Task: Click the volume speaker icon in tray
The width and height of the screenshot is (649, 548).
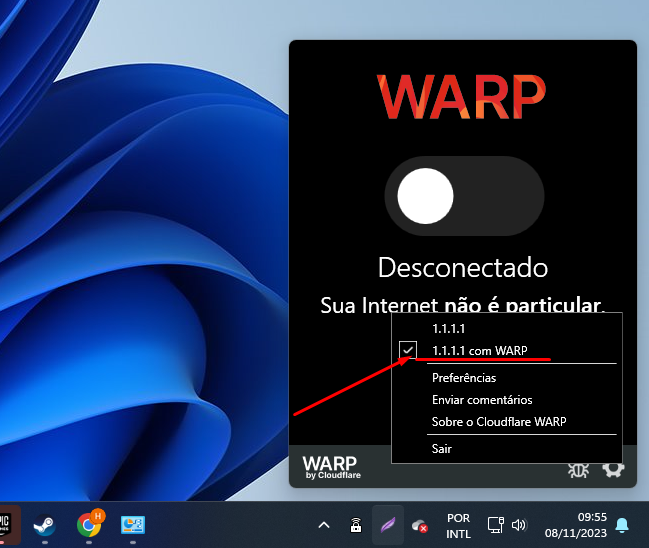Action: tap(518, 525)
